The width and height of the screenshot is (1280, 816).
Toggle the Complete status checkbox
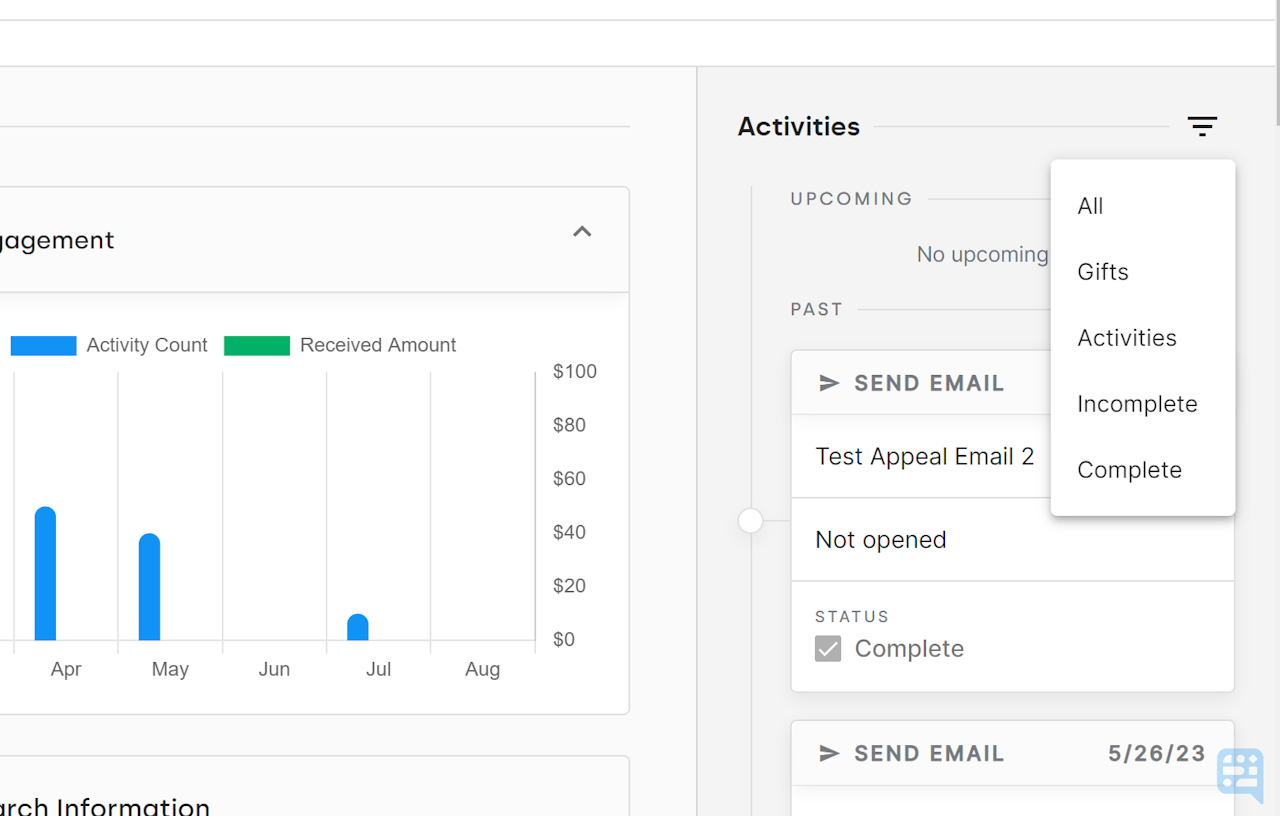(828, 649)
